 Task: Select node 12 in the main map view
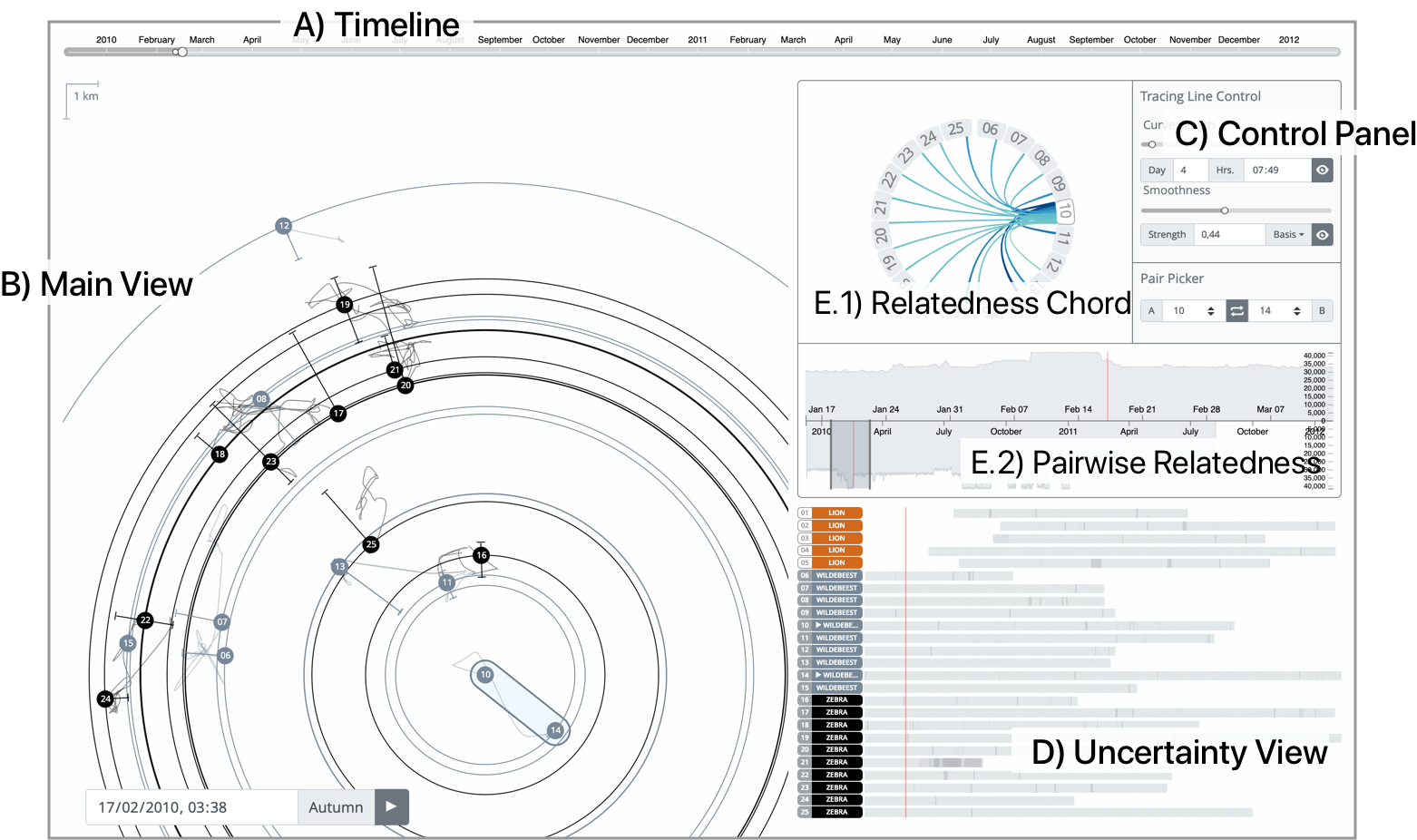(x=284, y=226)
